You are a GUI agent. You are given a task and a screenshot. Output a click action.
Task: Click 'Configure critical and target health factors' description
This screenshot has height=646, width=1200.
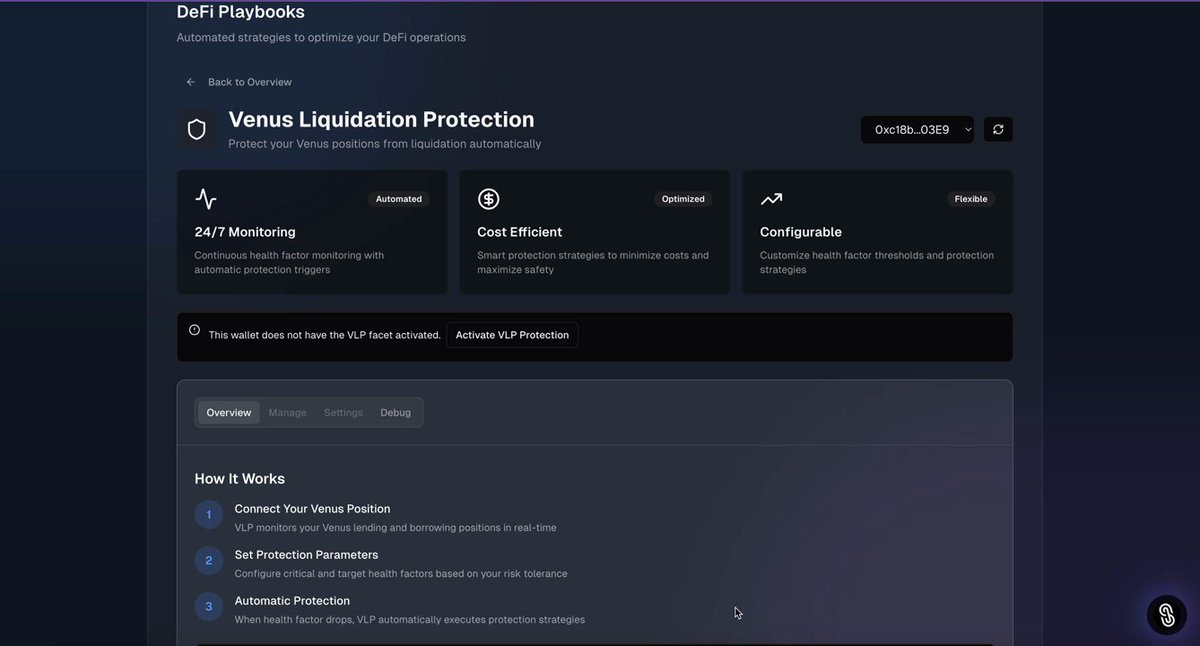[401, 574]
